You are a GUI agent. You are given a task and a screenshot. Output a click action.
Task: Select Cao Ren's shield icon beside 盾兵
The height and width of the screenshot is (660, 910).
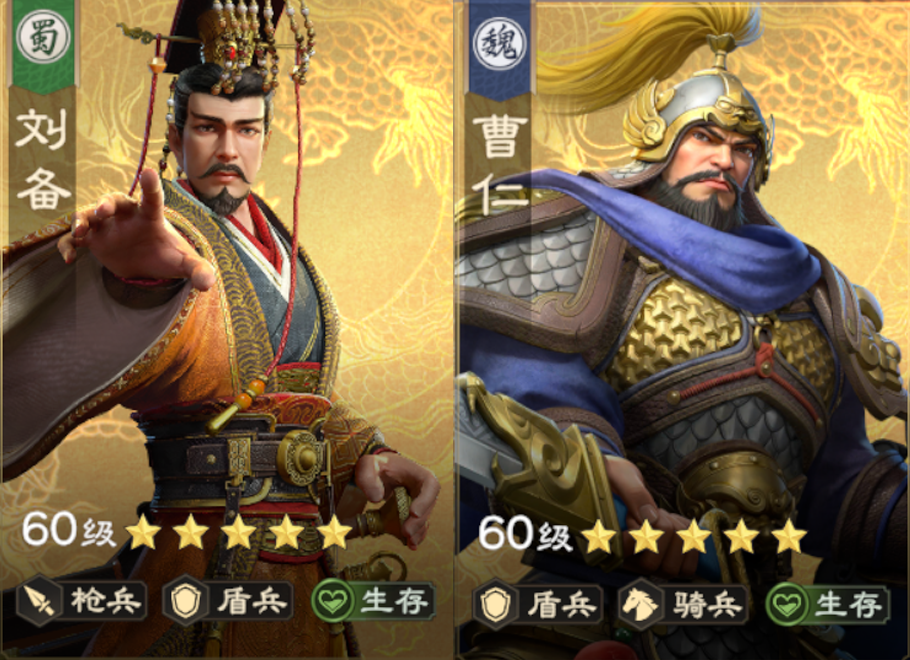(495, 604)
